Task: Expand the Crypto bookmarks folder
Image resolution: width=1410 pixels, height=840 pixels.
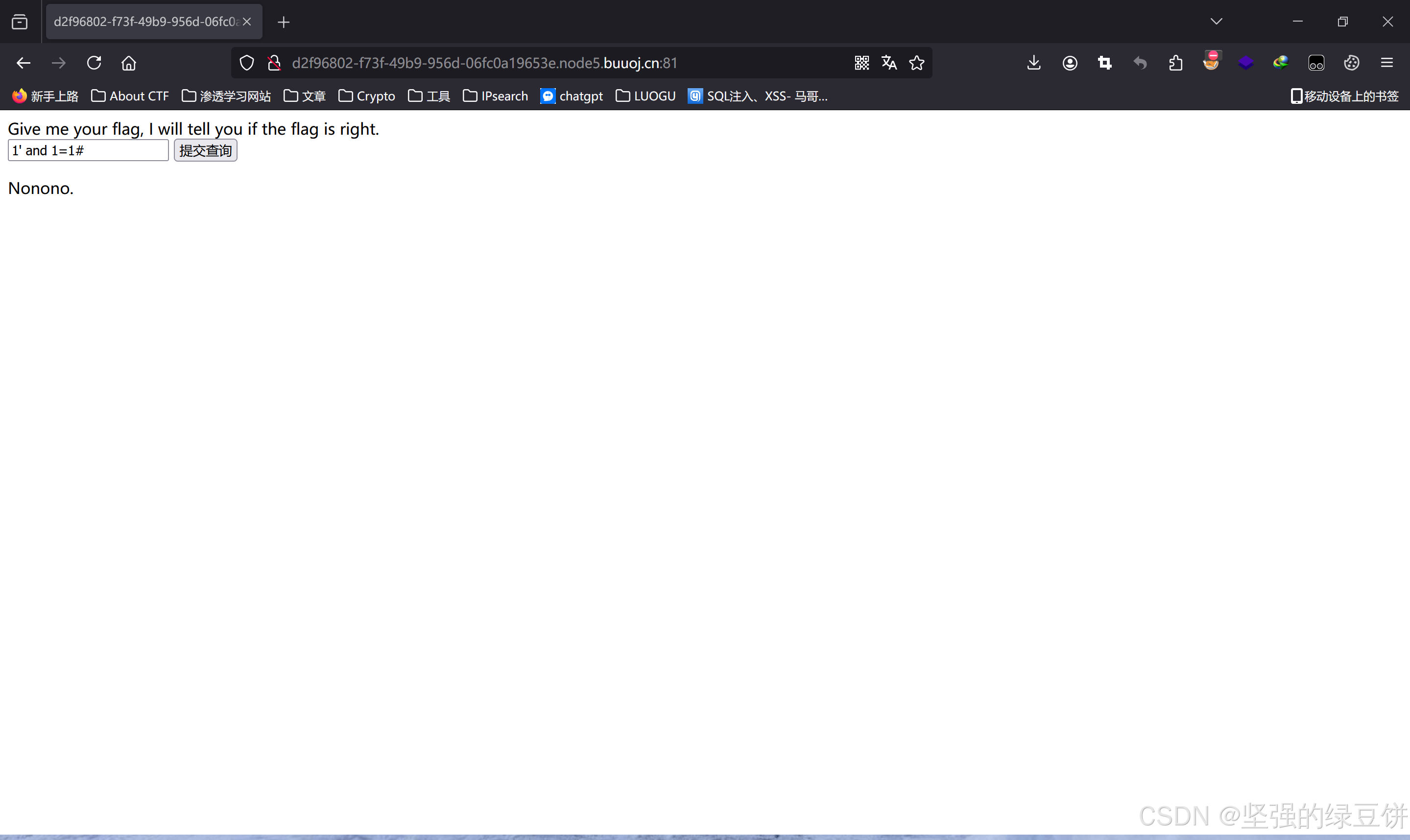Action: (367, 96)
